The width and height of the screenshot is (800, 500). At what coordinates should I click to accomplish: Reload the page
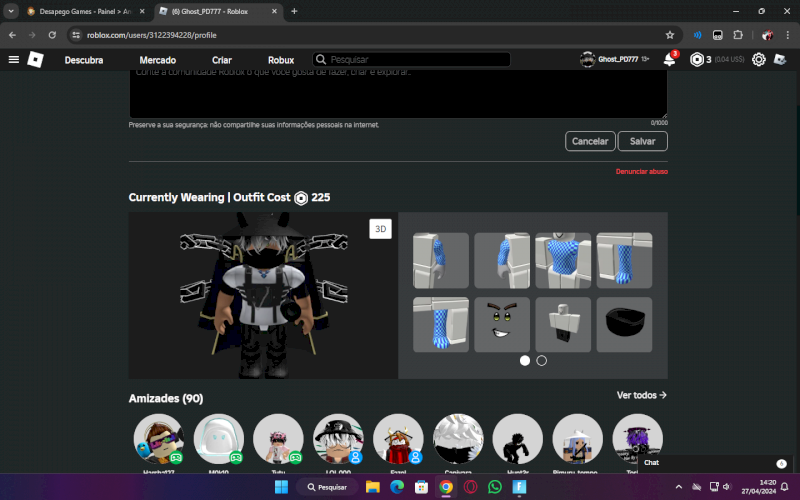tap(52, 35)
